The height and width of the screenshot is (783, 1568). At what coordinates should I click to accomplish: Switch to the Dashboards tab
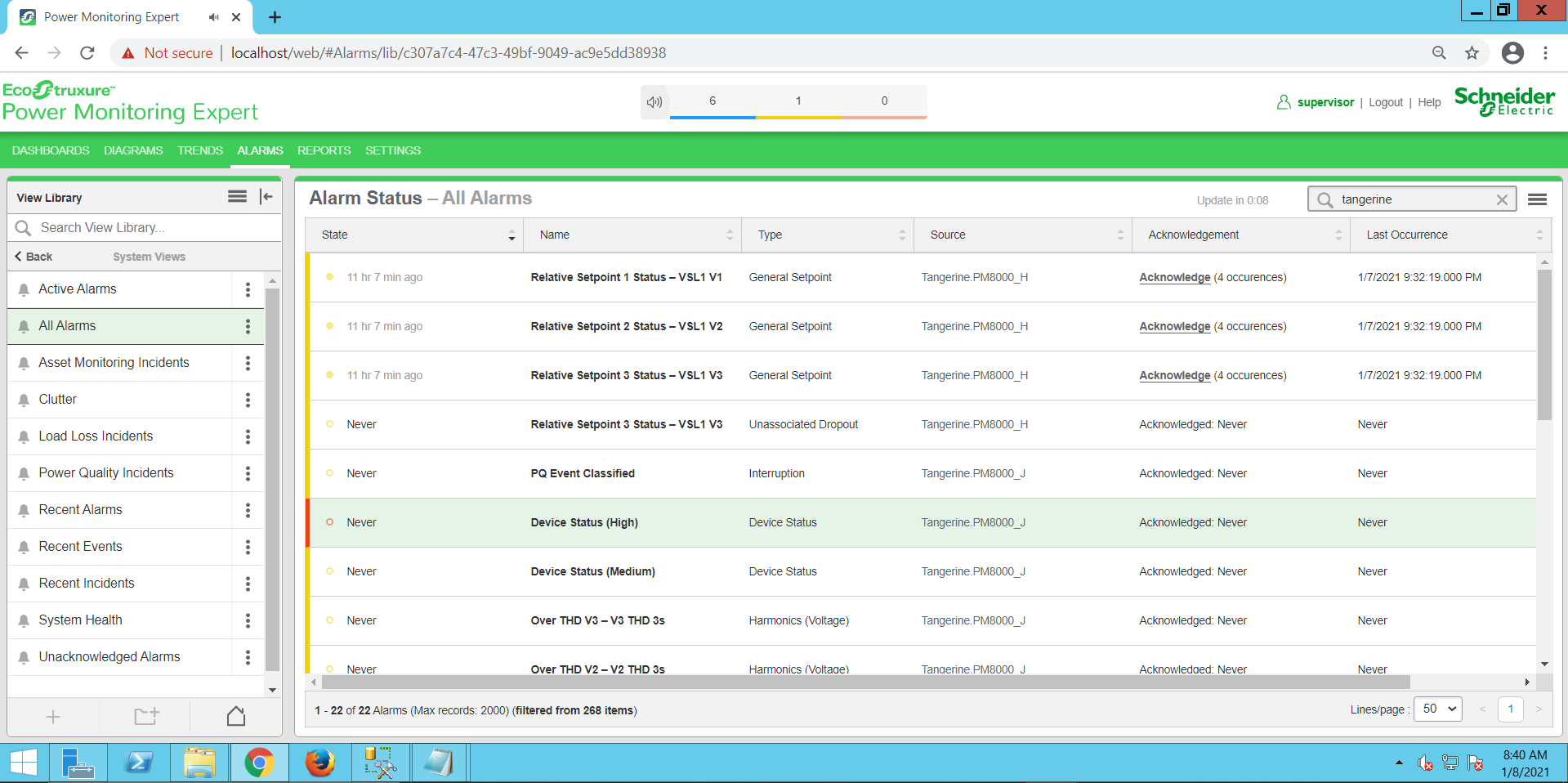(51, 150)
